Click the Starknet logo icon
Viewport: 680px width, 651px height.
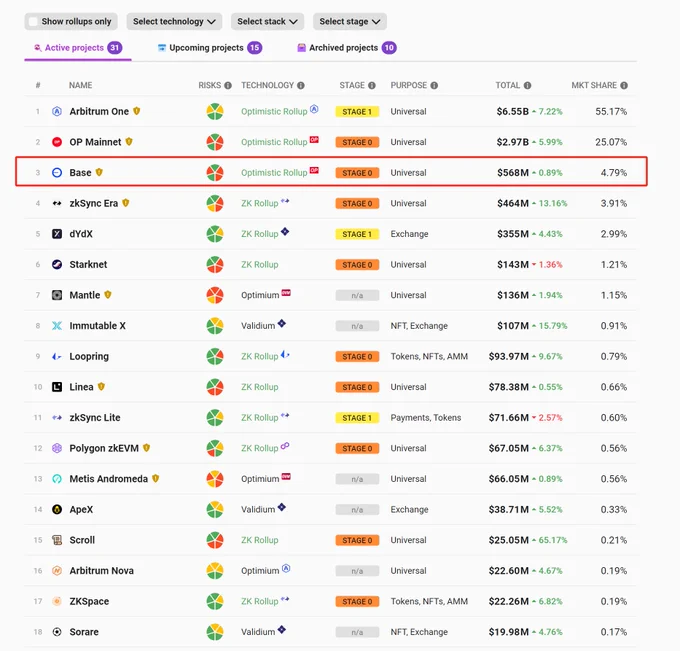[x=57, y=265]
